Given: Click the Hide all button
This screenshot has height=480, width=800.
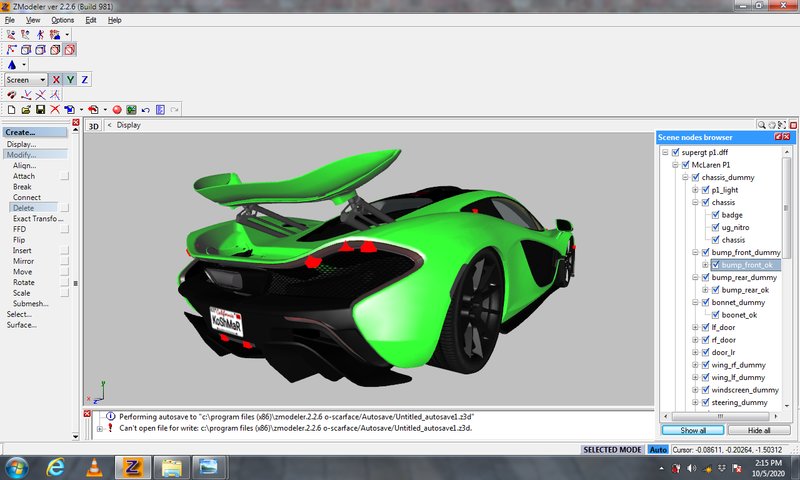Looking at the screenshot, I should coord(759,430).
